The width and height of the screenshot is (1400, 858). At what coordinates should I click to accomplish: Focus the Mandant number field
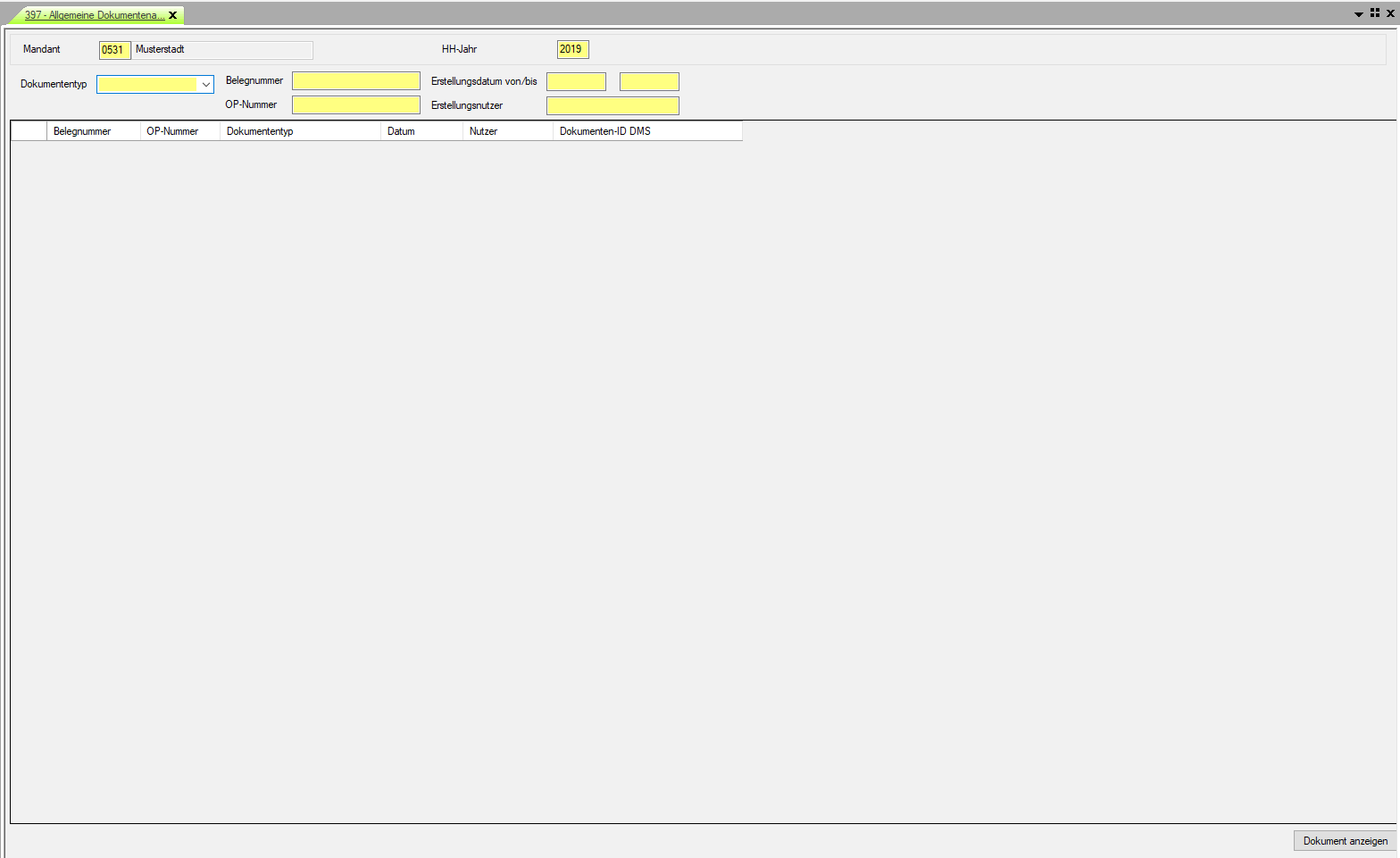114,50
